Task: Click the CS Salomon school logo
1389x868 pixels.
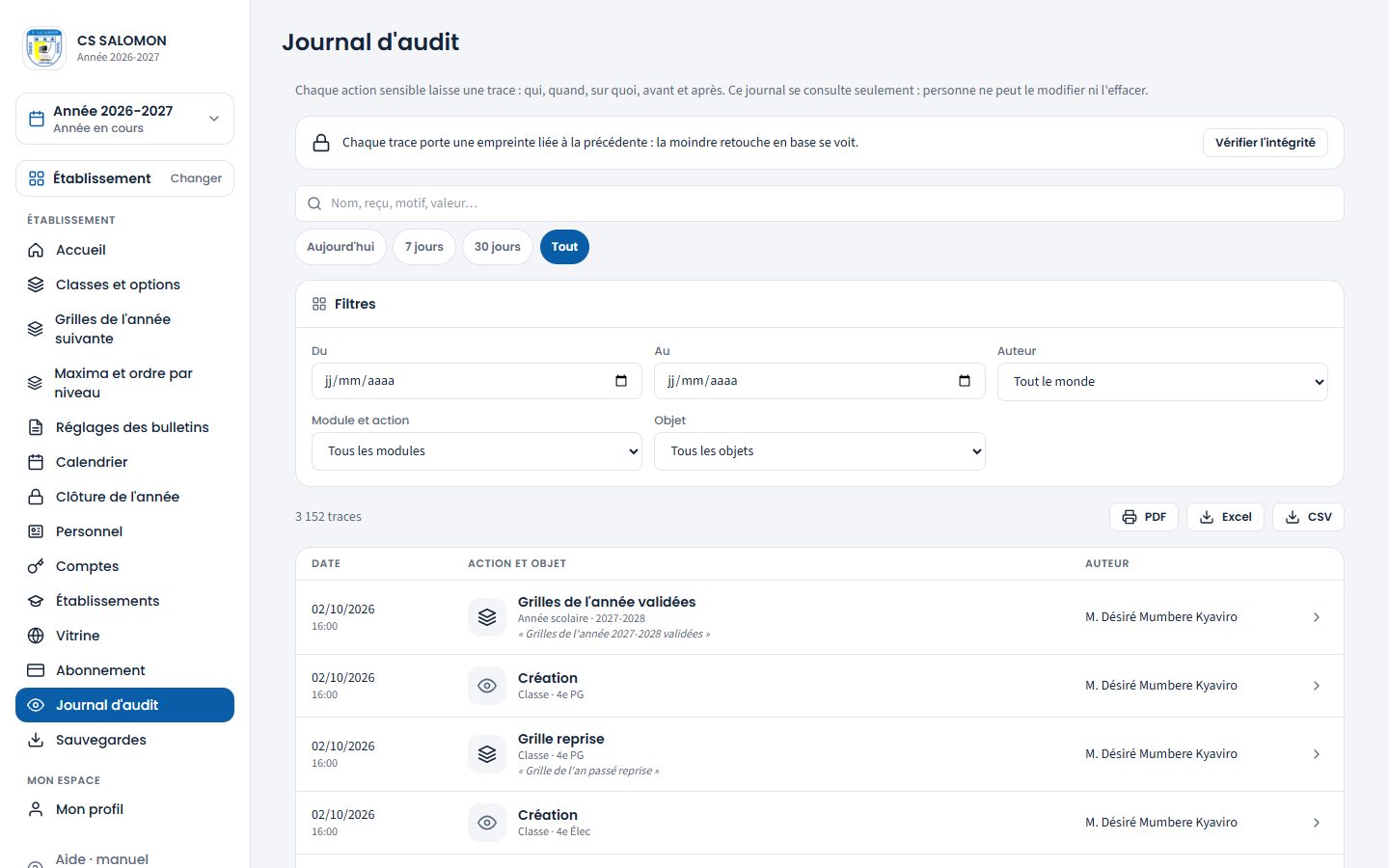Action: coord(44,48)
